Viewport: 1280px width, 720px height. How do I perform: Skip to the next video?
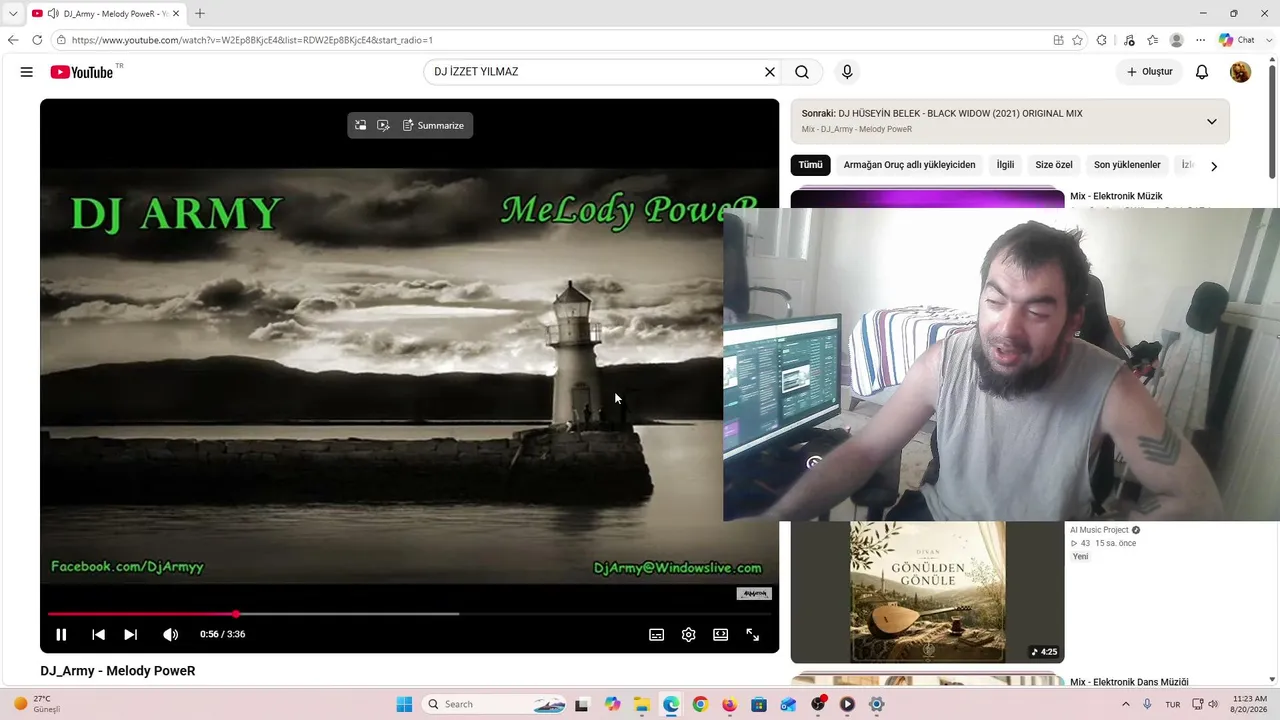[x=130, y=634]
